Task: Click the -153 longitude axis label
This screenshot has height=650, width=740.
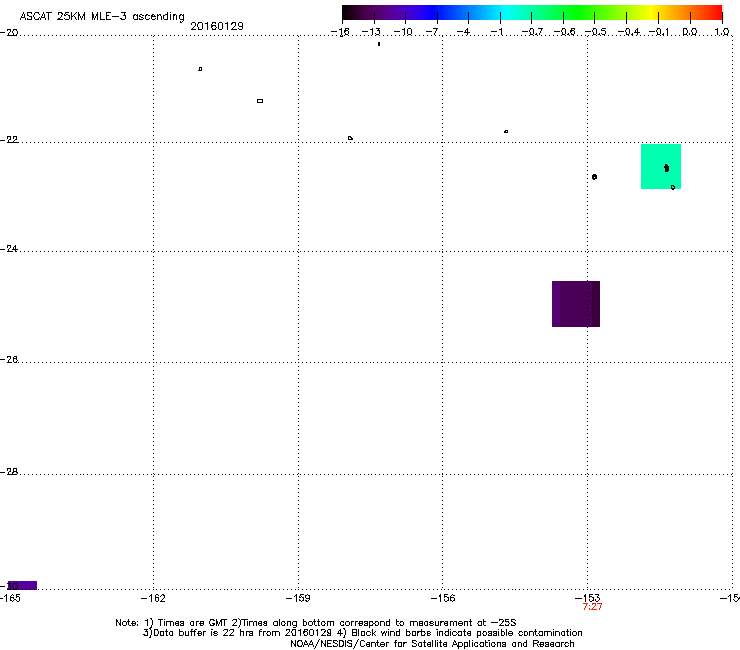Action: point(588,598)
